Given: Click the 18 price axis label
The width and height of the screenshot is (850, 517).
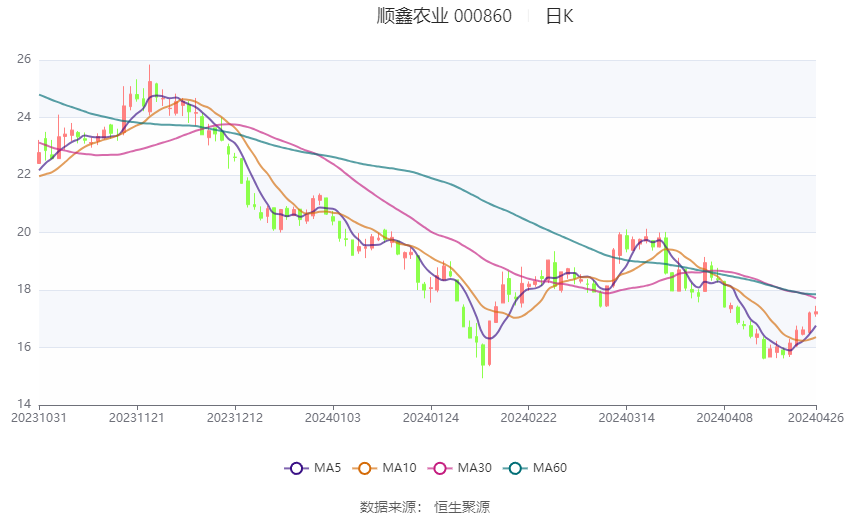Looking at the screenshot, I should click(x=24, y=289).
